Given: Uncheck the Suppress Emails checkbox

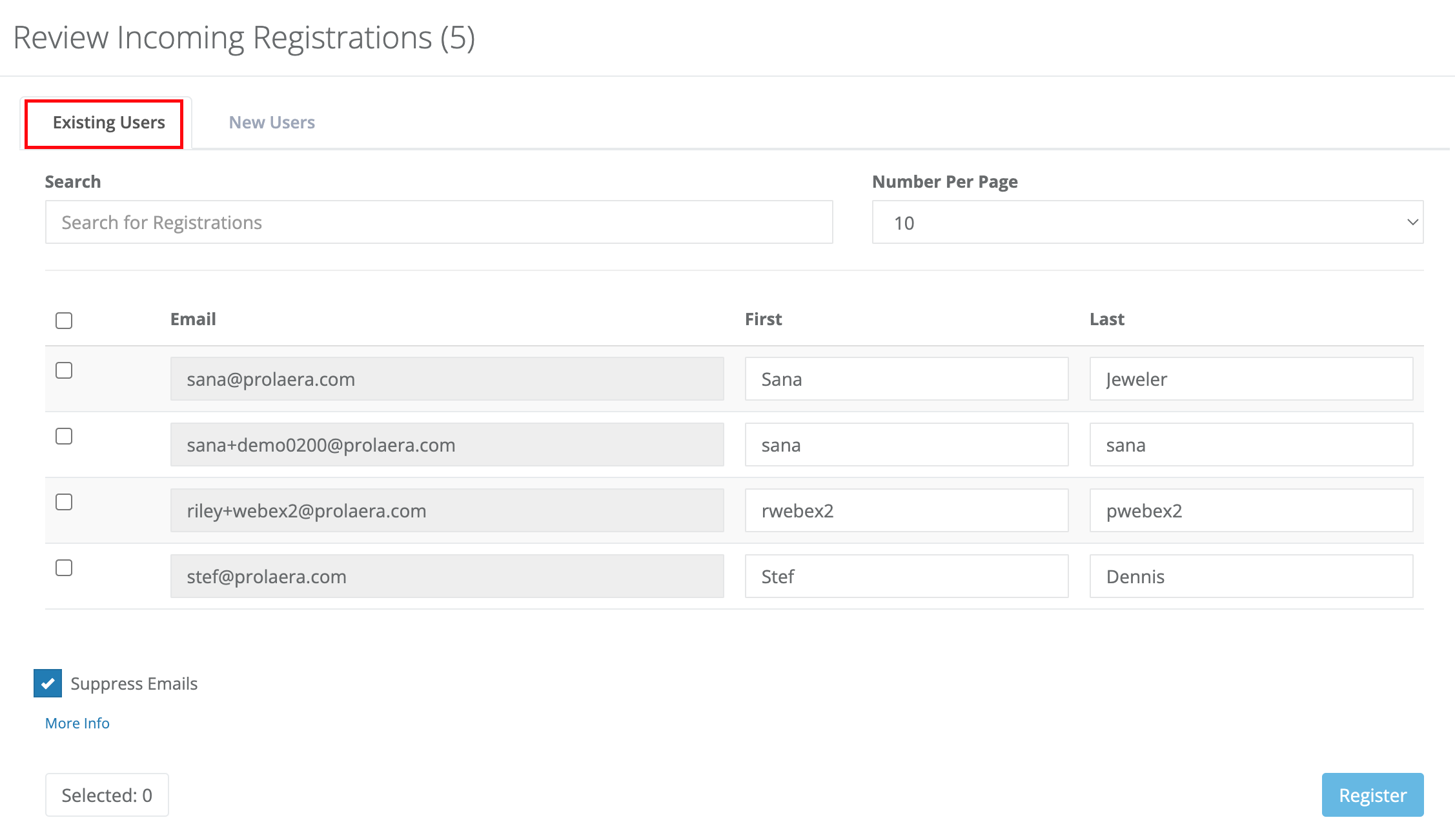Looking at the screenshot, I should tap(48, 683).
